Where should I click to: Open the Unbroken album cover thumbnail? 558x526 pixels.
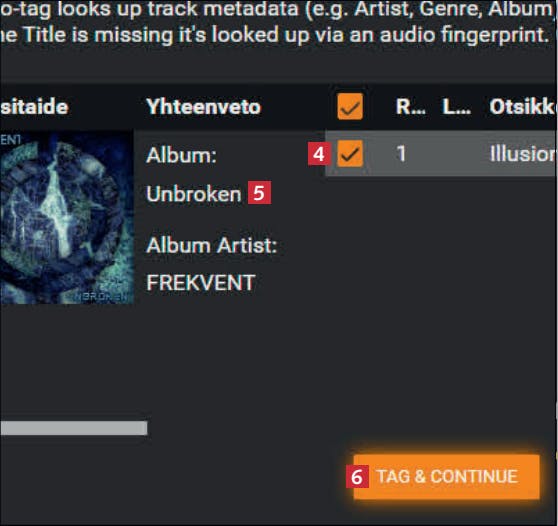67,217
